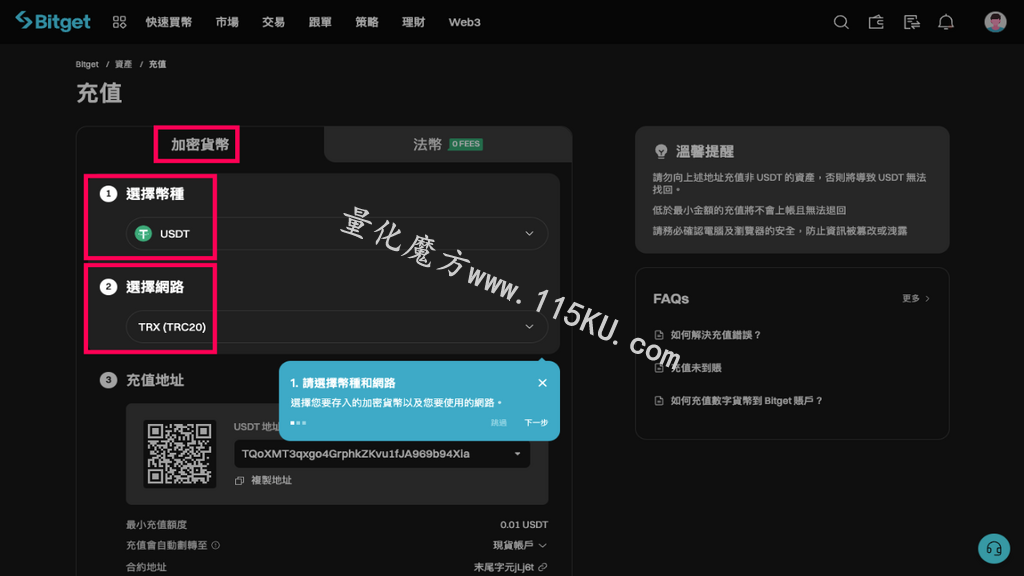1024x576 pixels.
Task: Click document icon beside 如何充值數字貨幣到 Bitget
Action: pos(659,401)
